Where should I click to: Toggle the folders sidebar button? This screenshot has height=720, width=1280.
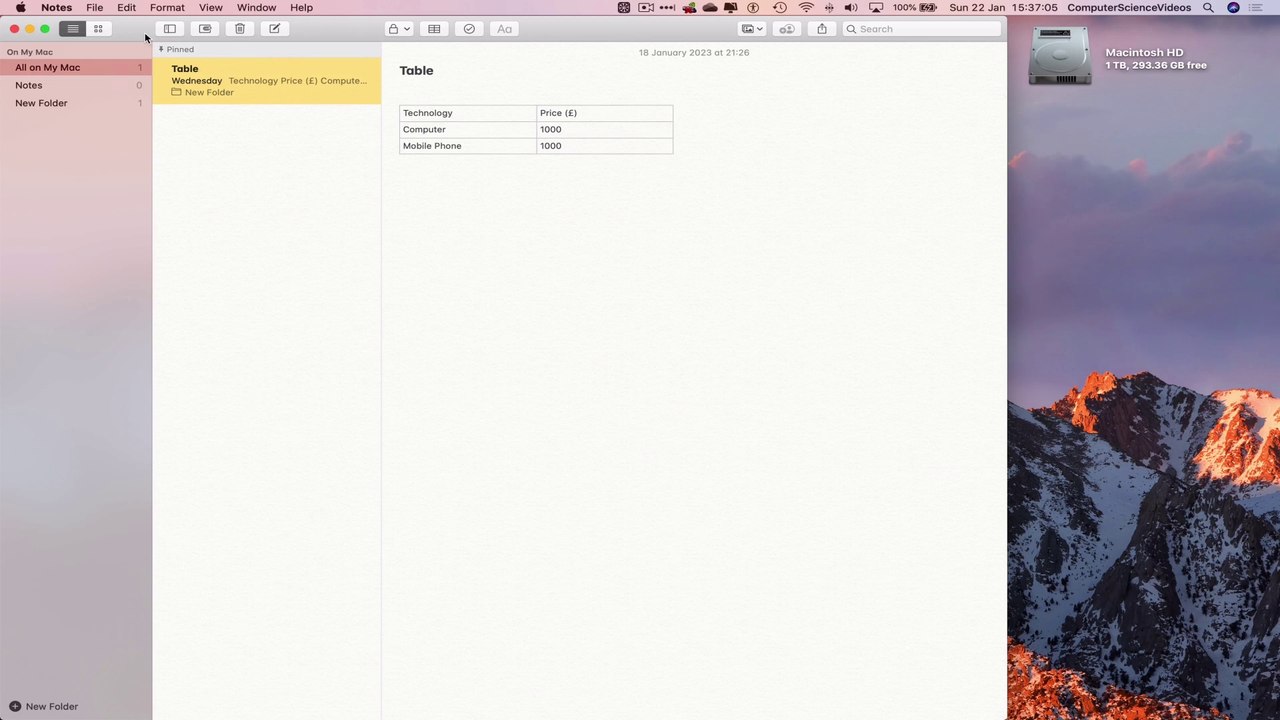point(170,29)
